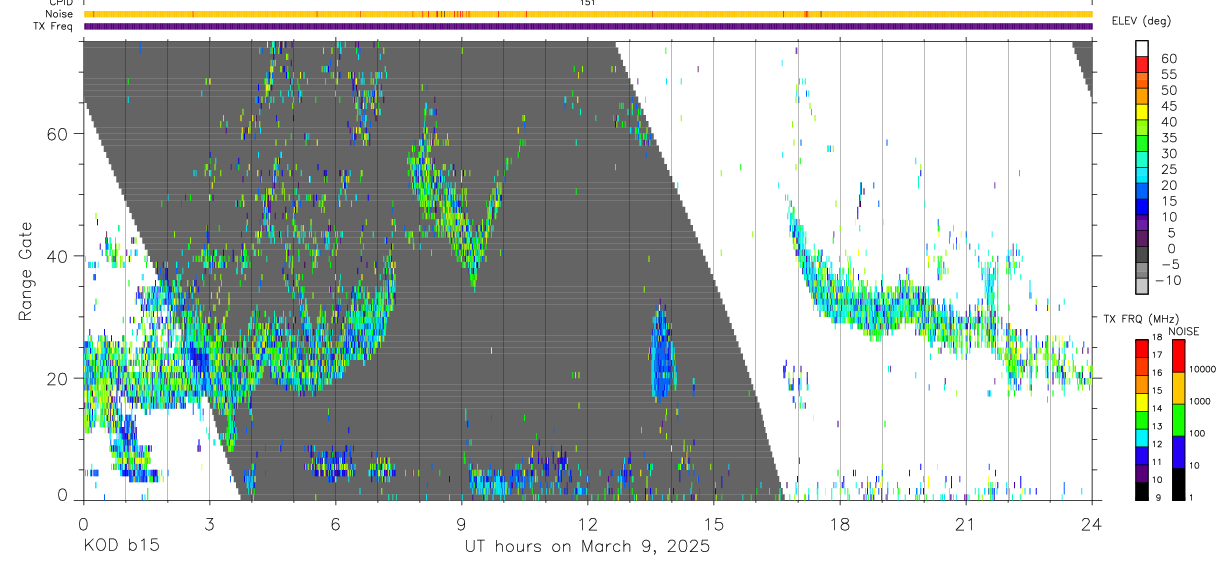The width and height of the screenshot is (1228, 567).
Task: Click the '6' tick on UT hours axis
Action: pyautogui.click(x=335, y=523)
